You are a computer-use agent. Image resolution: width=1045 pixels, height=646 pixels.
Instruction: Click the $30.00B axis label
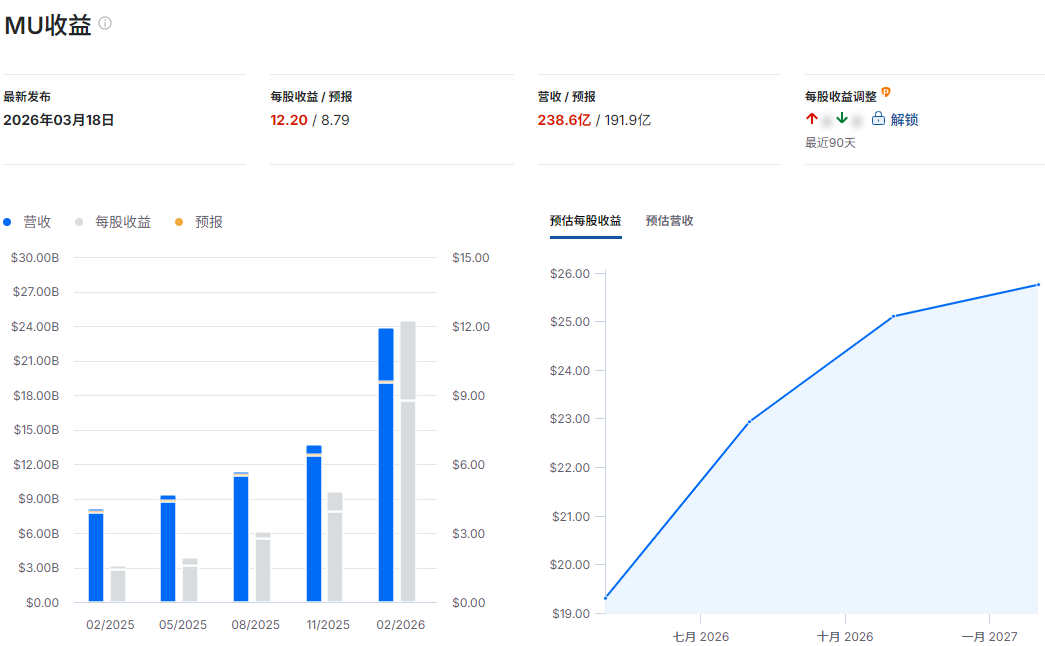coord(35,257)
